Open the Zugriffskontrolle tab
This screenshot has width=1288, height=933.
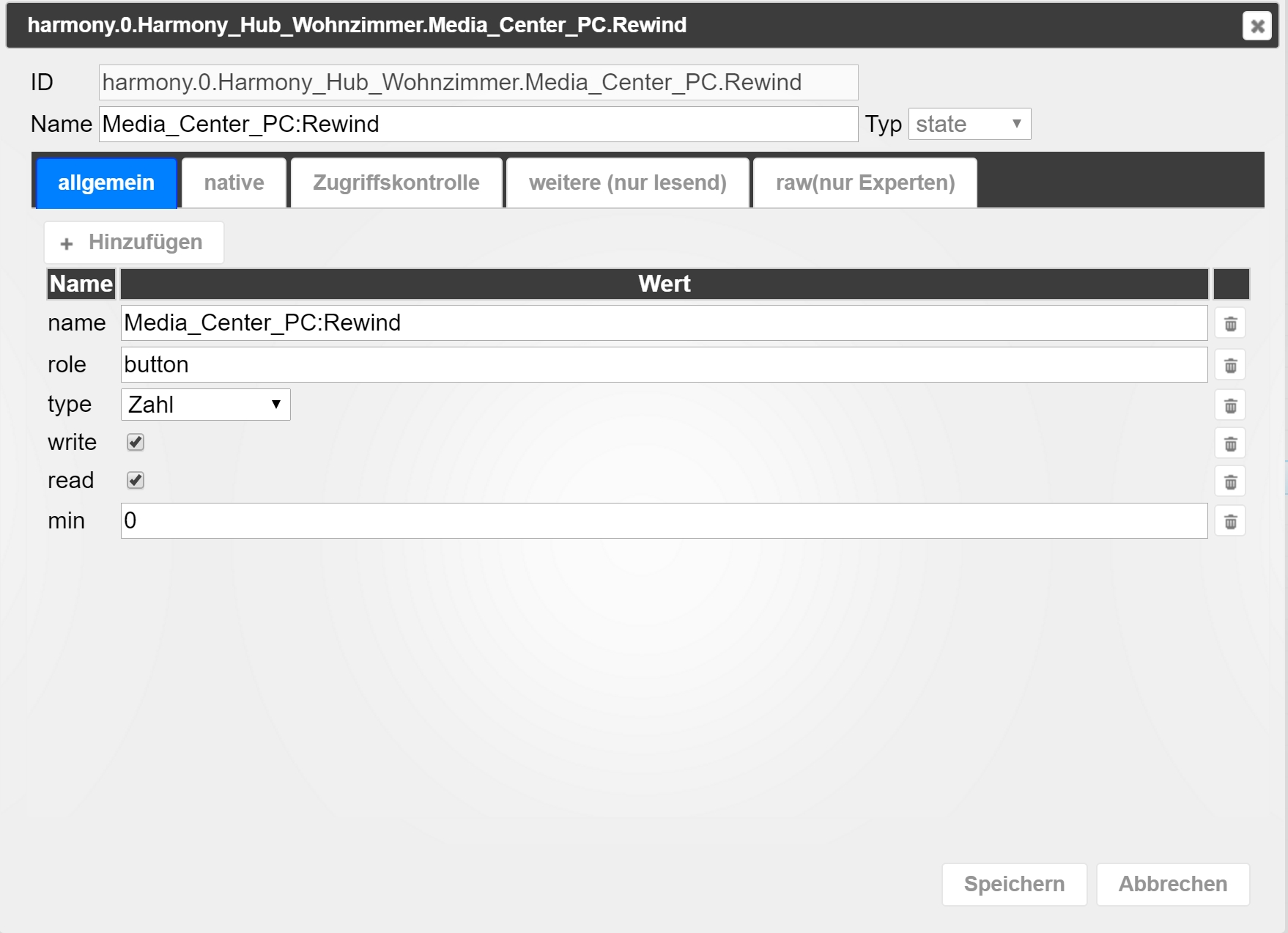396,182
